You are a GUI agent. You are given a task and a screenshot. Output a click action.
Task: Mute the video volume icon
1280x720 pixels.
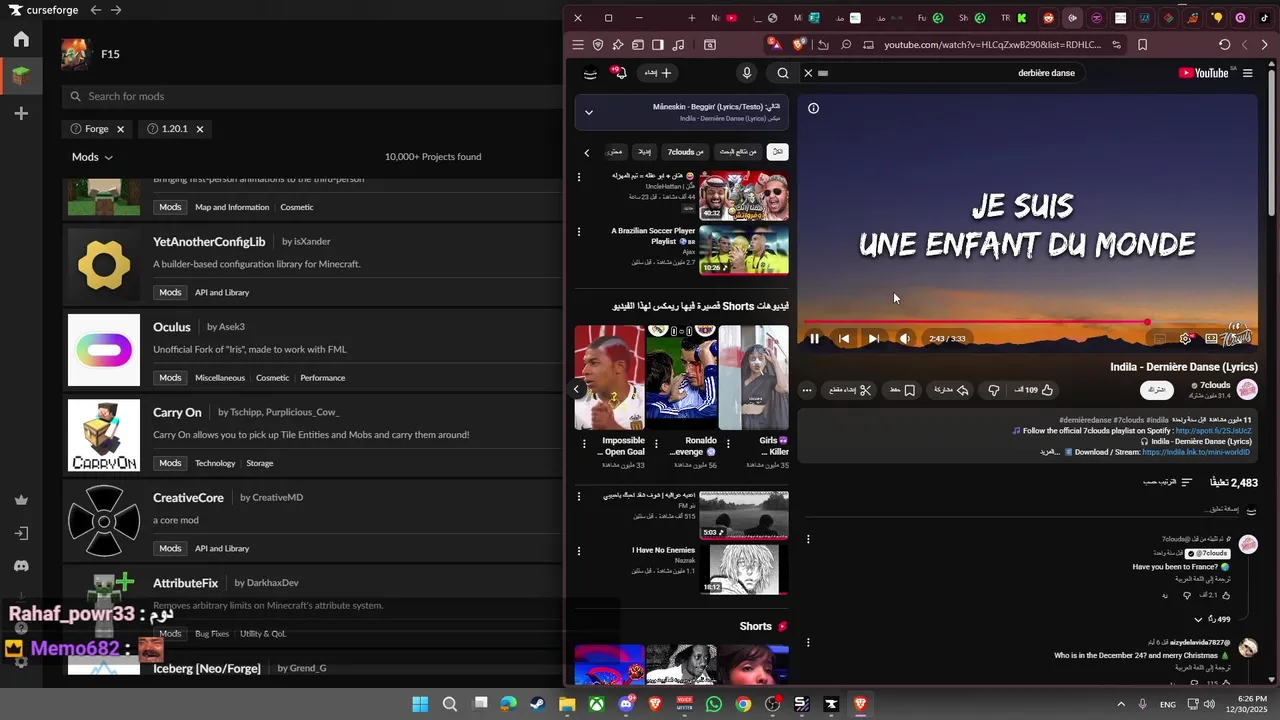(x=904, y=339)
